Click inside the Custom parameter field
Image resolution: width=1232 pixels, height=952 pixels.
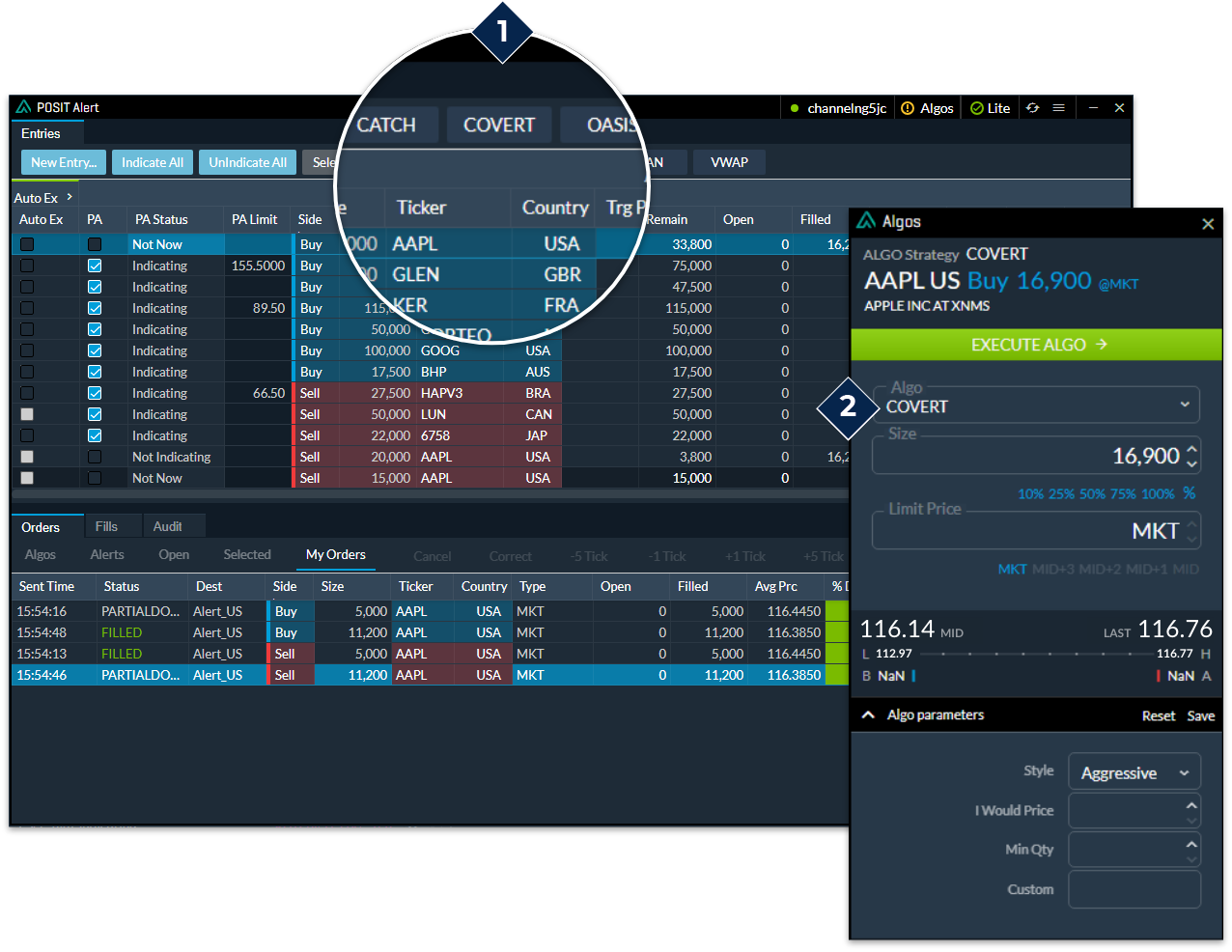1134,889
